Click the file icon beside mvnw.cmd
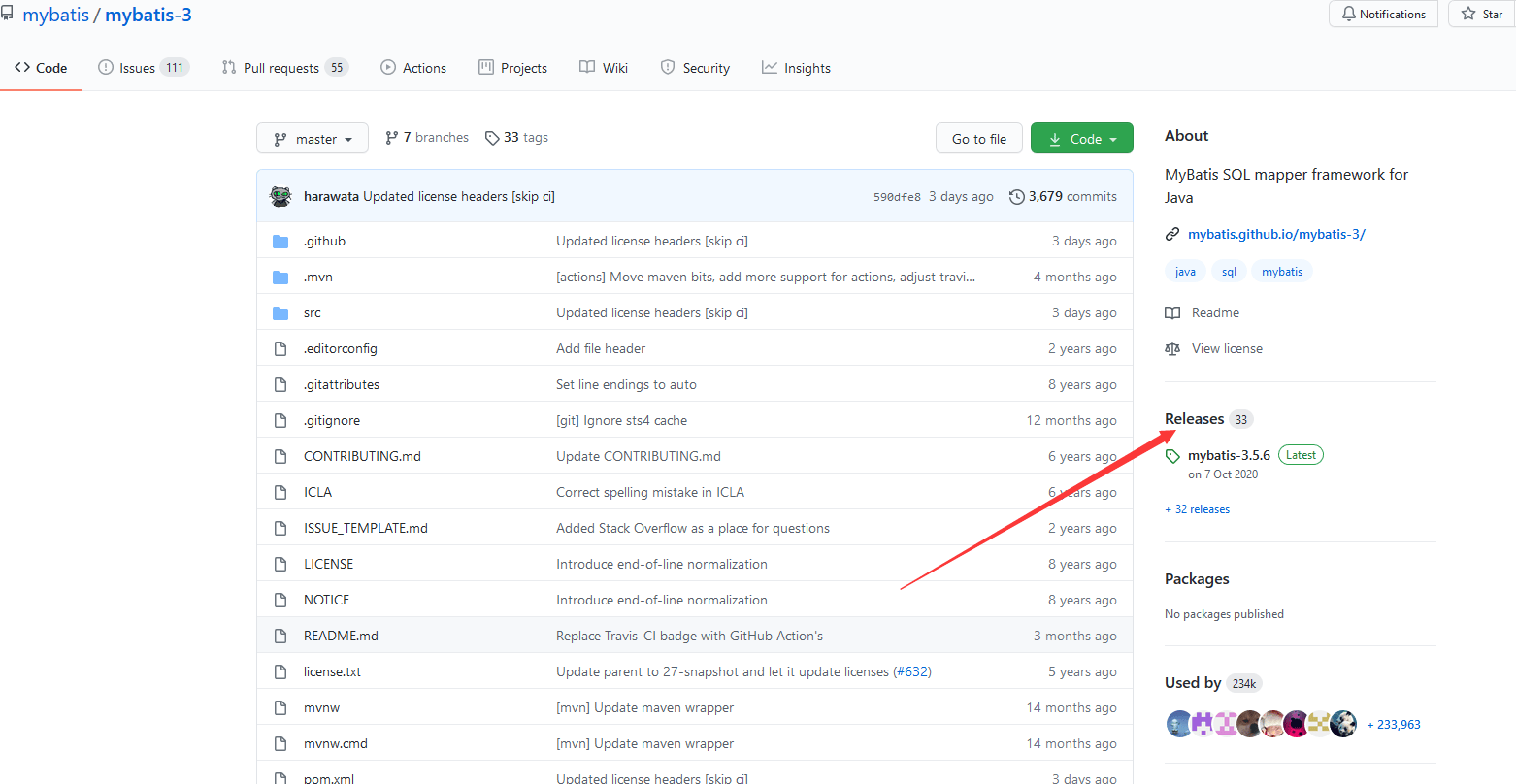1516x784 pixels. point(280,744)
